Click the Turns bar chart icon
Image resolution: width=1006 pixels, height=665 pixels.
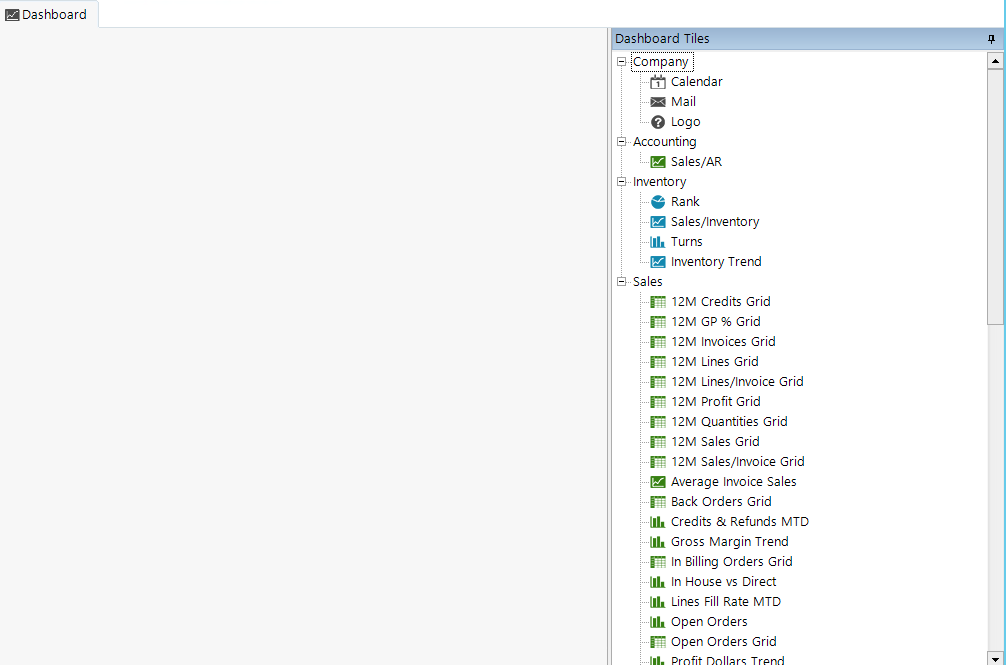pos(657,242)
